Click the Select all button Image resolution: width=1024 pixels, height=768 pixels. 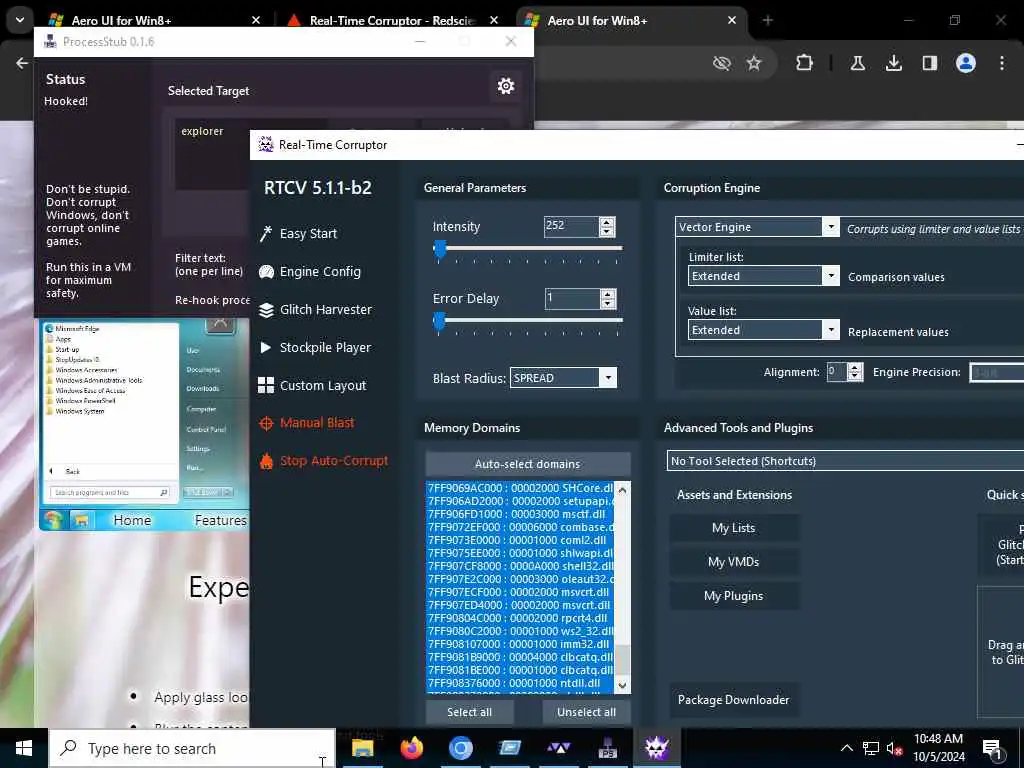(x=470, y=712)
